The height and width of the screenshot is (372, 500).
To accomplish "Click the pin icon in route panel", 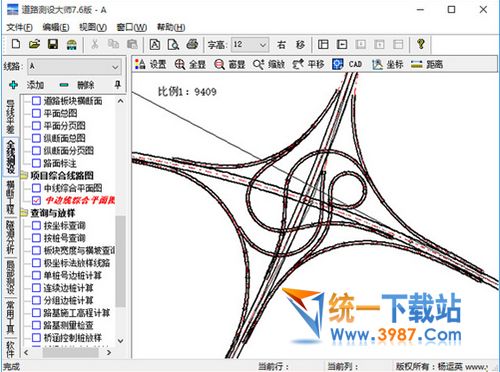I will click(x=117, y=85).
